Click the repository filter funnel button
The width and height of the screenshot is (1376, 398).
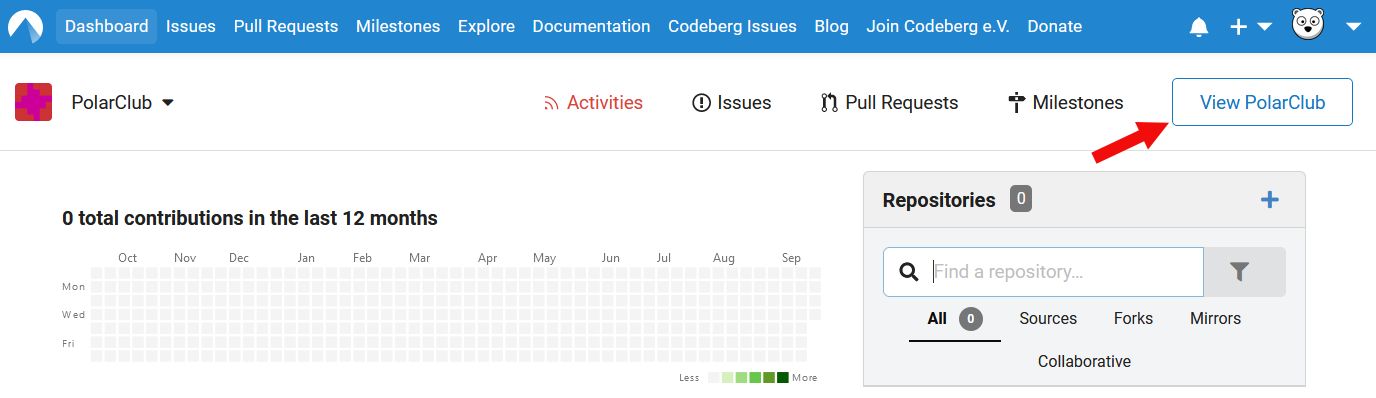coord(1244,272)
